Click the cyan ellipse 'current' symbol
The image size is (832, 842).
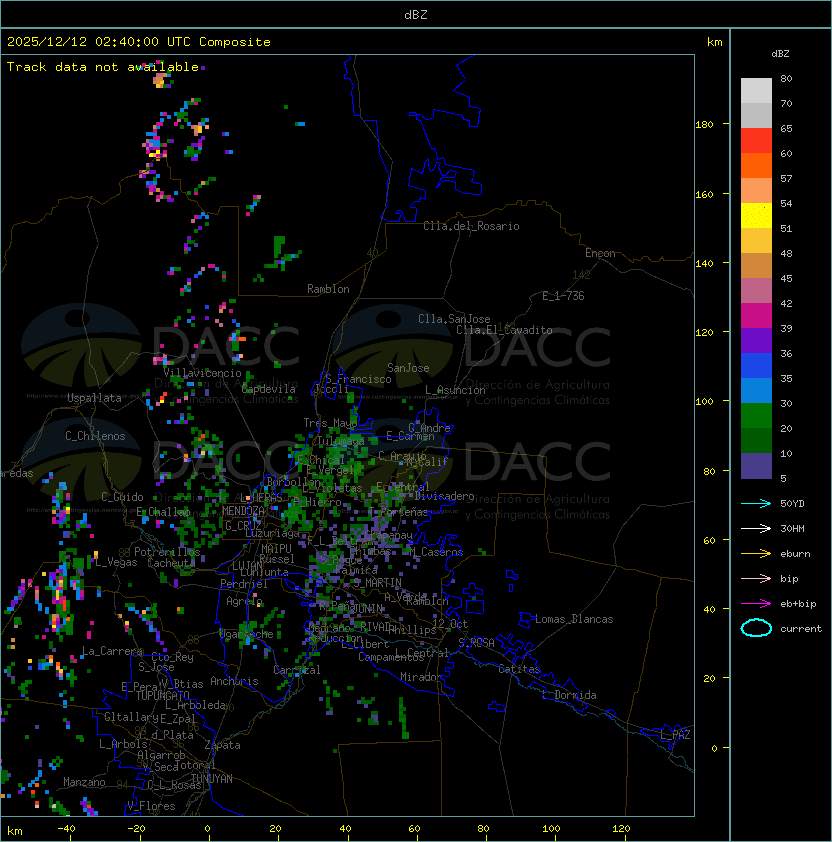point(756,628)
